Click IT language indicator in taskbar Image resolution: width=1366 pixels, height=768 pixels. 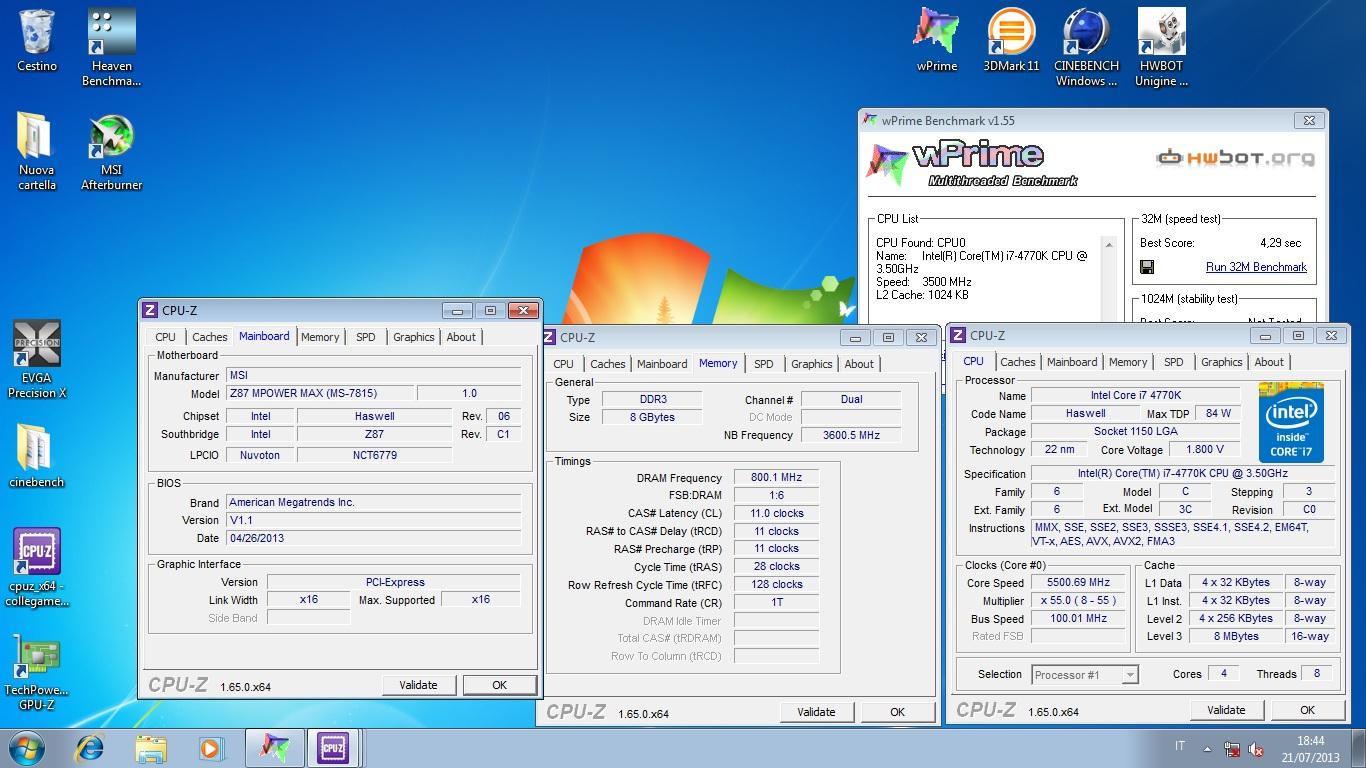[1180, 748]
